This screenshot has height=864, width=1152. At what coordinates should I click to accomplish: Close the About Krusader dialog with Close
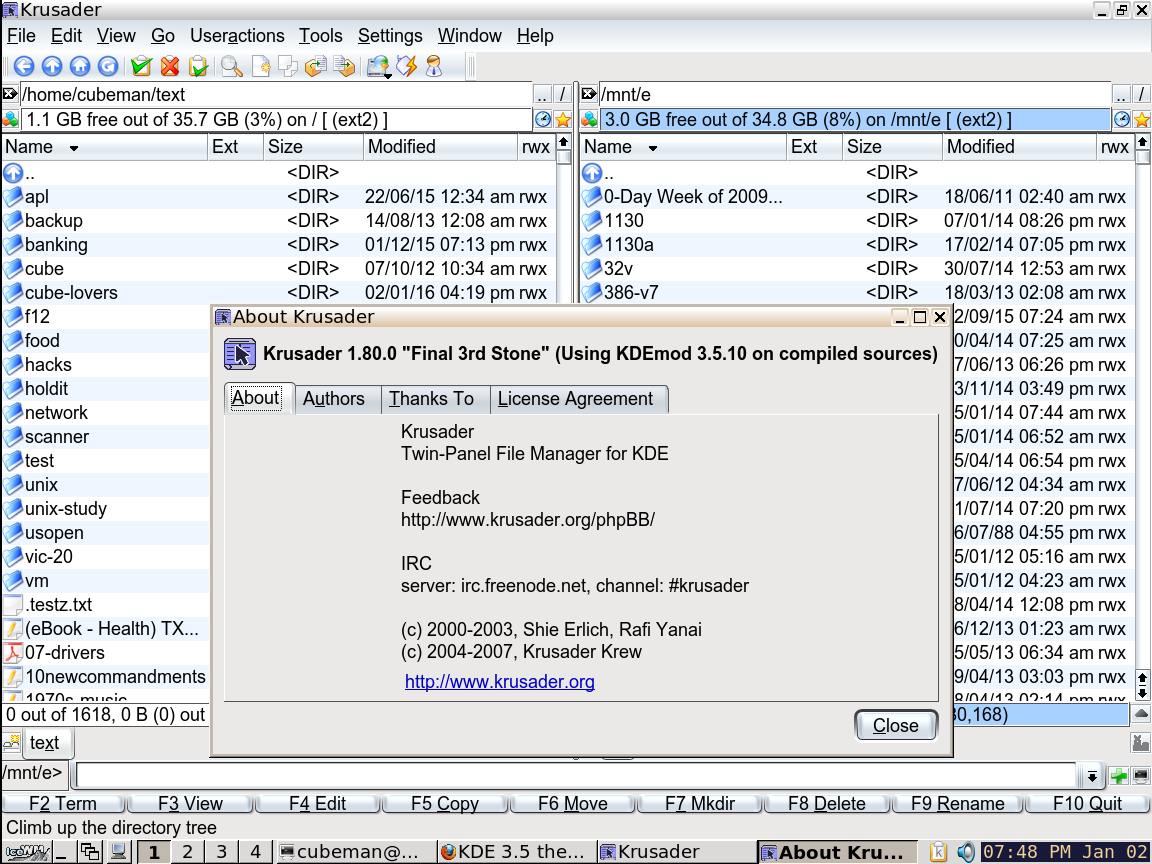896,726
